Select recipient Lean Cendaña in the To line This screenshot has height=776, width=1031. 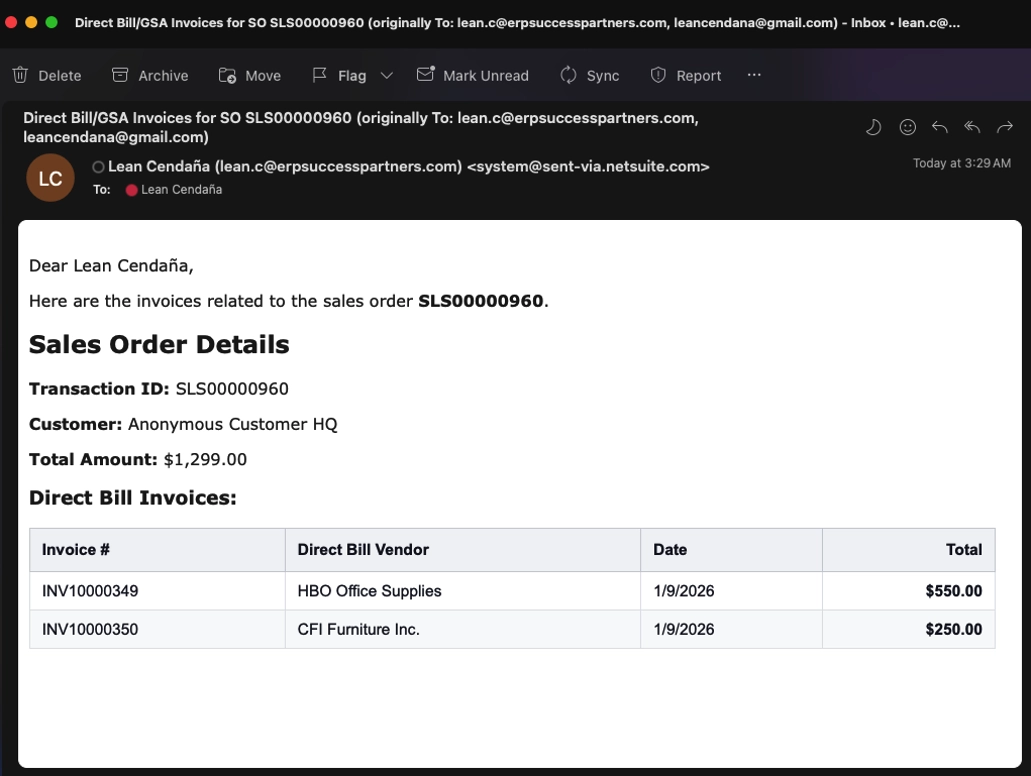(181, 189)
